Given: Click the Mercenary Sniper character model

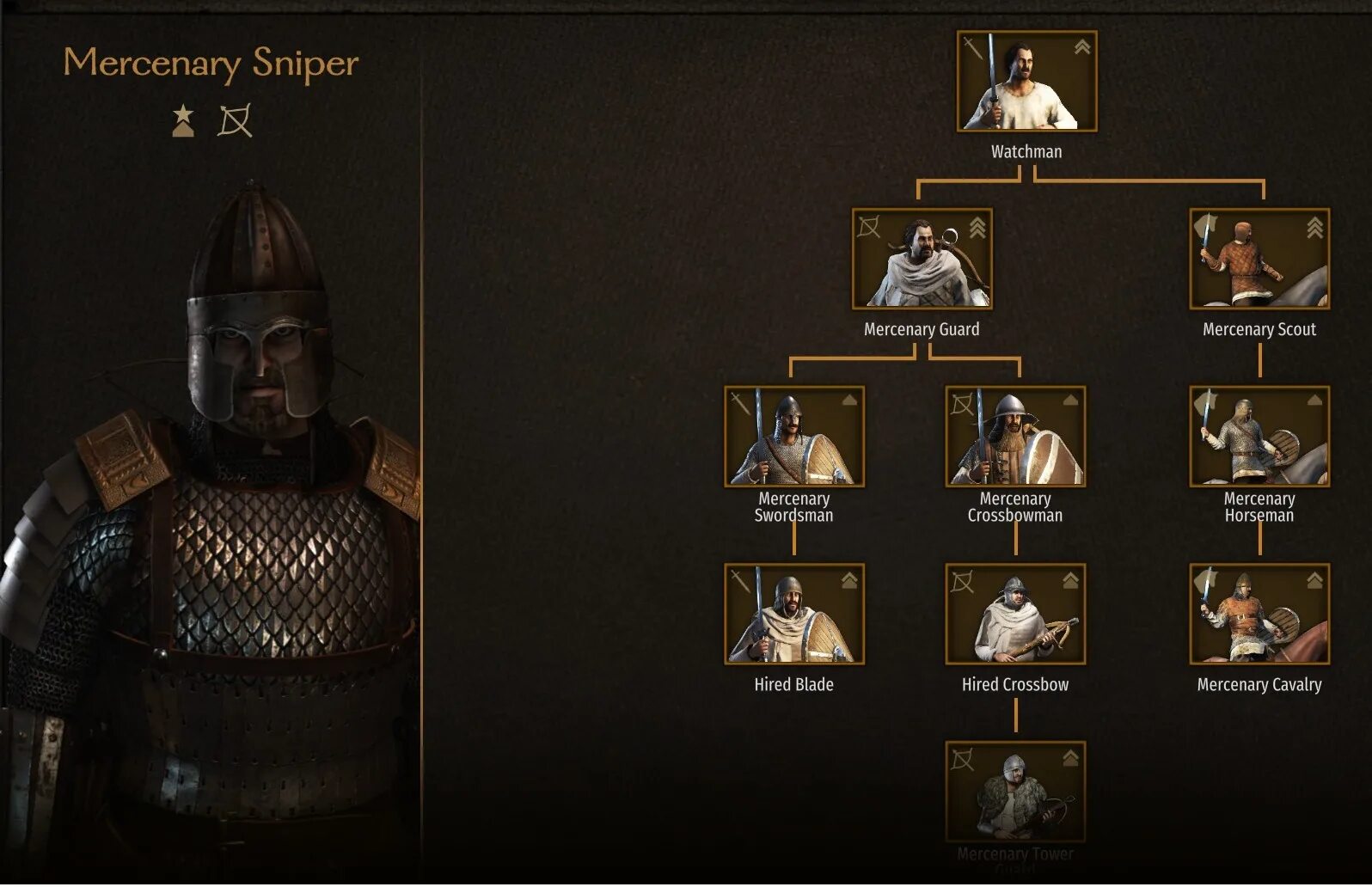Looking at the screenshot, I should coord(211,533).
